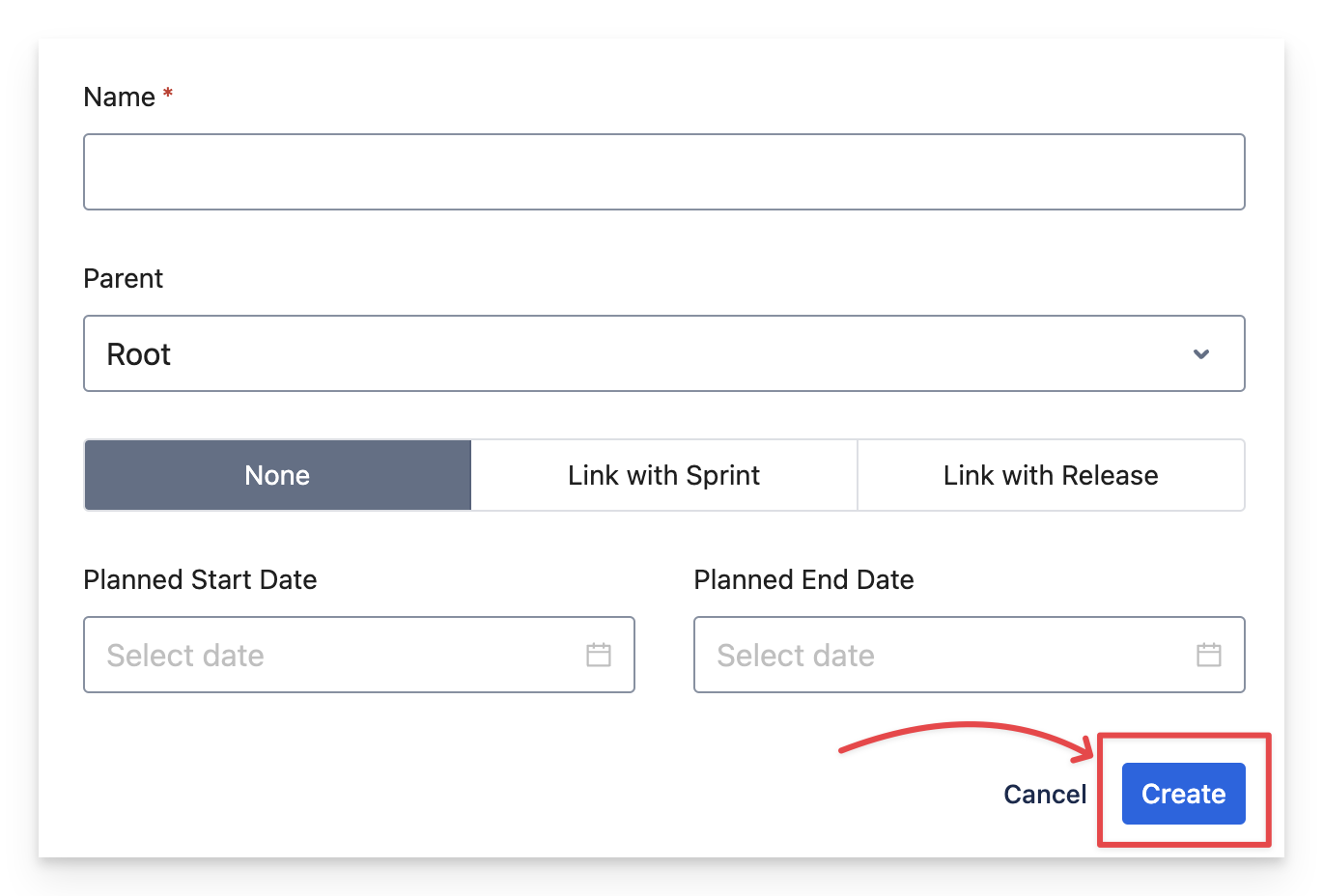
Task: Choose the Link with Release option
Action: click(x=1051, y=475)
